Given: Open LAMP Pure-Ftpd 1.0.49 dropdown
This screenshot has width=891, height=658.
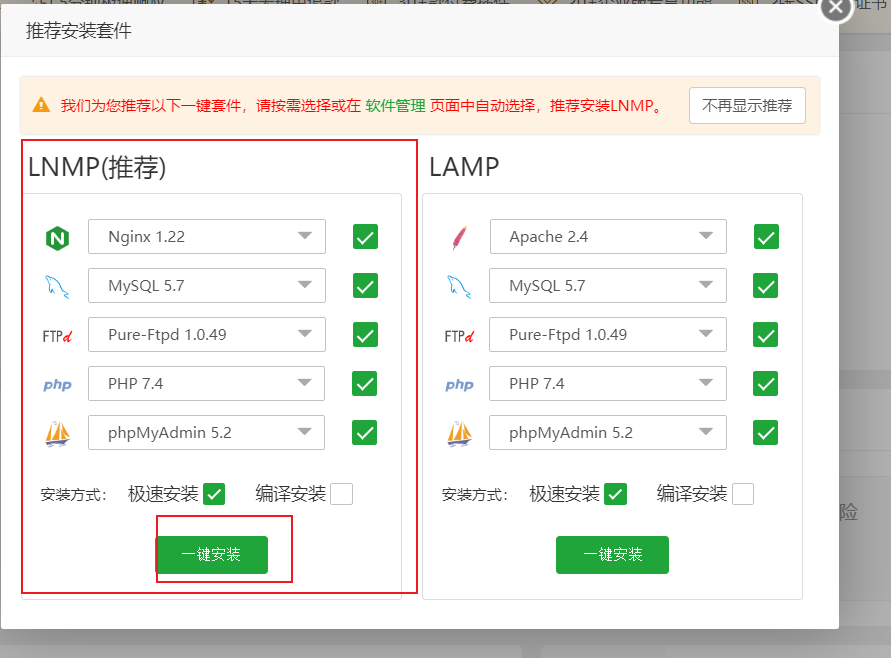Looking at the screenshot, I should point(608,334).
